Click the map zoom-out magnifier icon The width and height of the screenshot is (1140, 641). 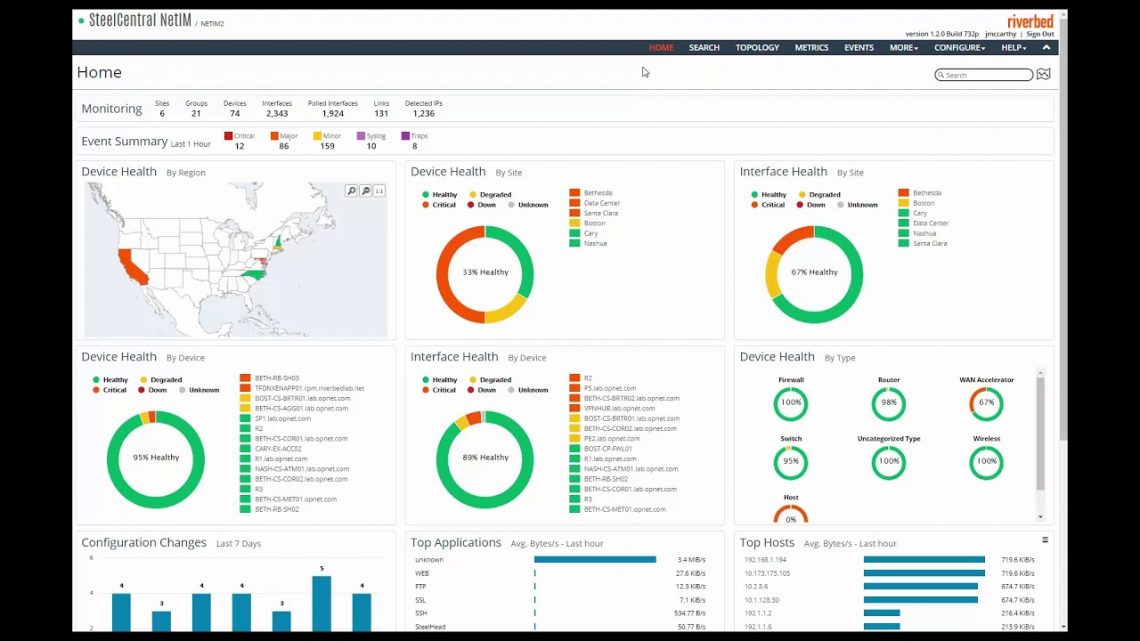[x=366, y=190]
